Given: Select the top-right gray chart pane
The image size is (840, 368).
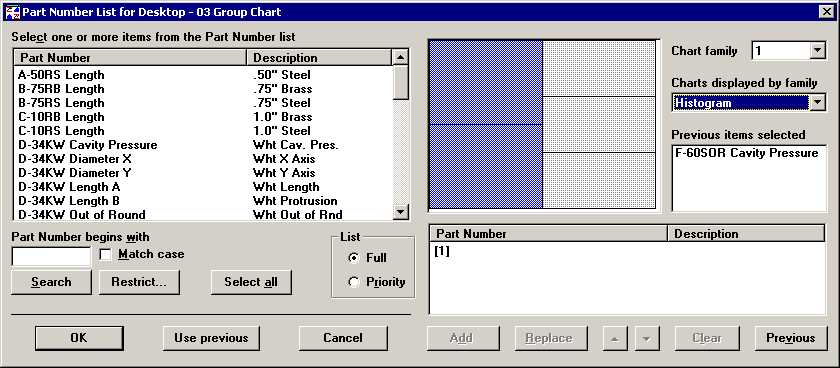Looking at the screenshot, I should click(599, 69).
